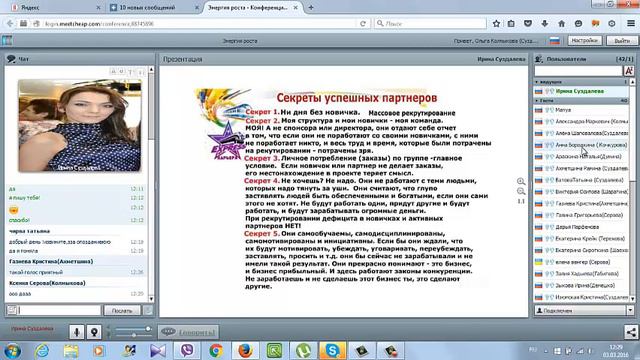The image size is (640, 360).
Task: Click the Презентация panel title
Action: [x=182, y=59]
